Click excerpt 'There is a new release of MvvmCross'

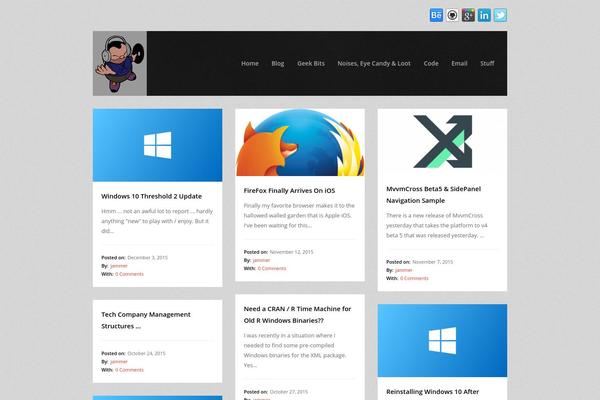[x=437, y=225]
